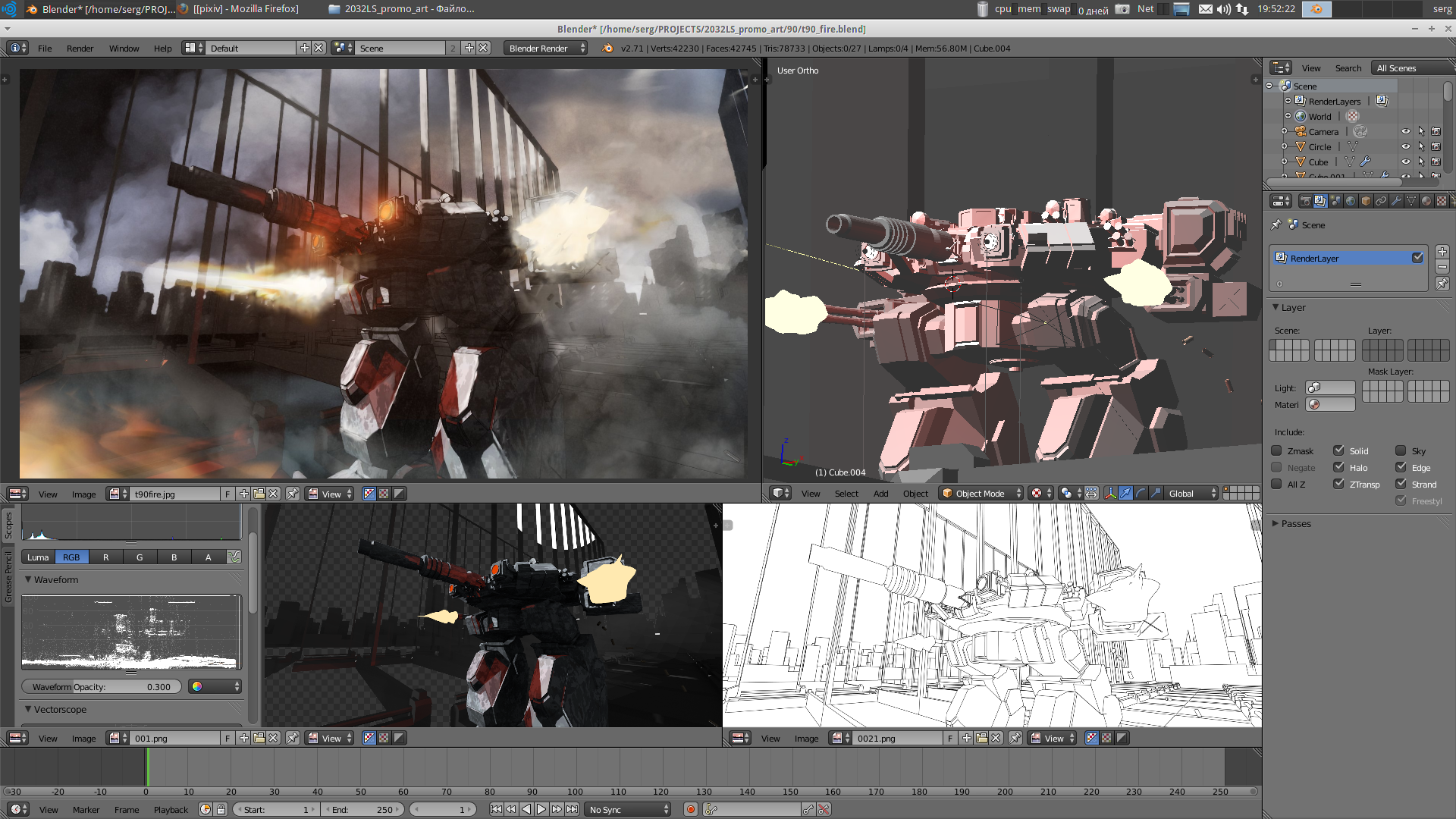This screenshot has width=1456, height=819.
Task: Jump to the last frame of the timeline
Action: [x=572, y=810]
